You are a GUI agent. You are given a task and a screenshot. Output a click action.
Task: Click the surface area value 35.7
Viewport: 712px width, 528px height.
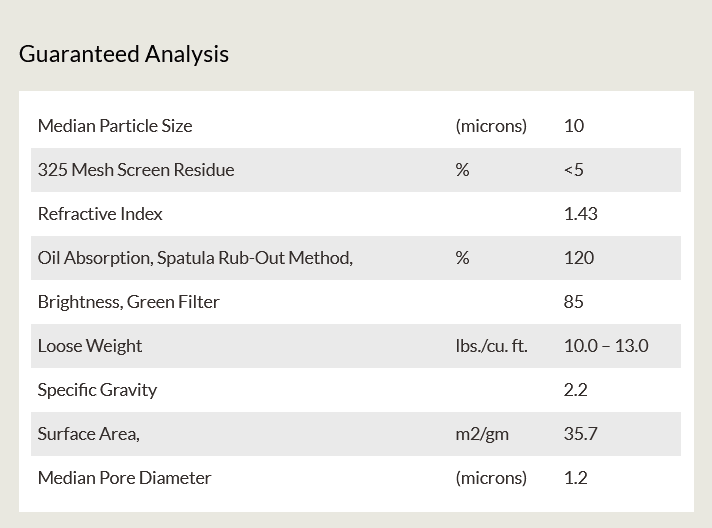[581, 434]
